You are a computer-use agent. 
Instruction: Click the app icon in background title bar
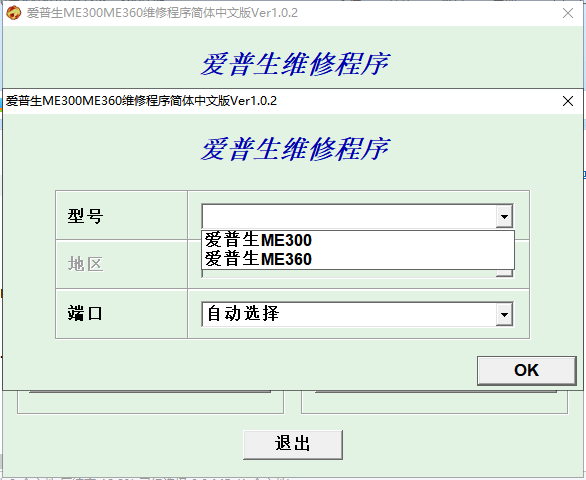click(13, 13)
